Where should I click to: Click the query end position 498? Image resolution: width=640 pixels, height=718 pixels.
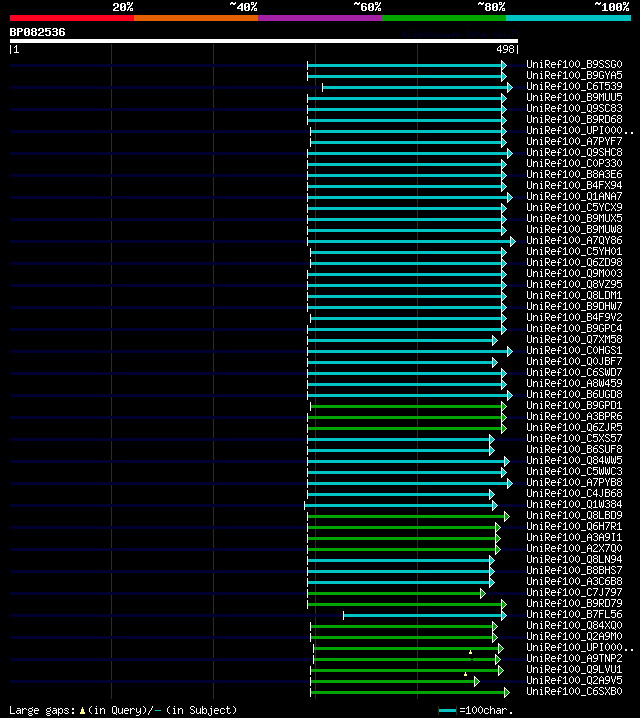(505, 49)
